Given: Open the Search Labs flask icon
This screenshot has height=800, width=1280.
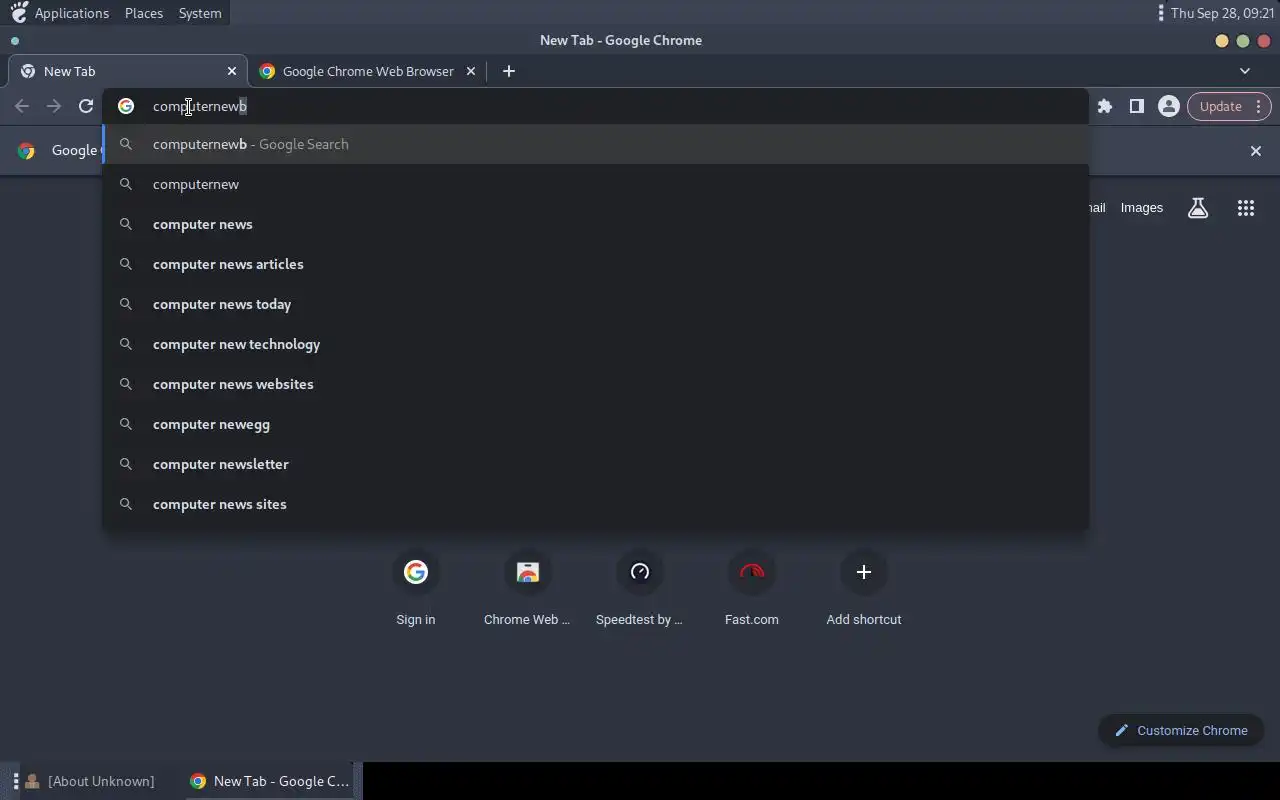Looking at the screenshot, I should point(1198,208).
